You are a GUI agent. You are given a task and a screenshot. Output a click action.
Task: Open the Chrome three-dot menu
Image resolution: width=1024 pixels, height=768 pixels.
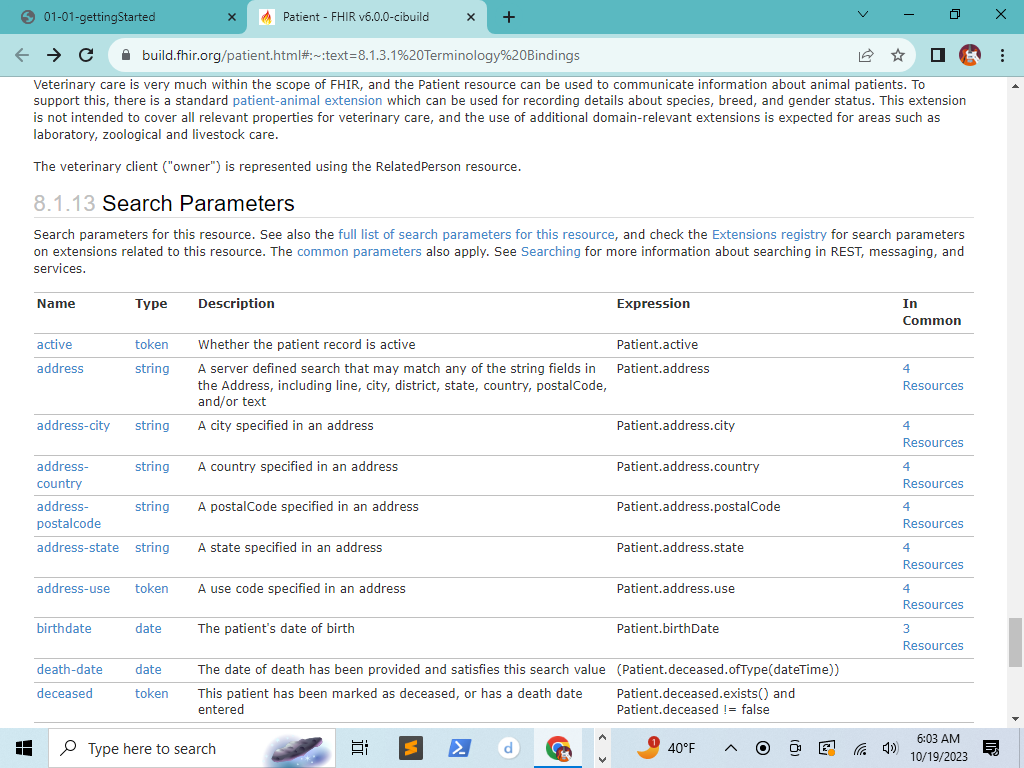pyautogui.click(x=1002, y=56)
